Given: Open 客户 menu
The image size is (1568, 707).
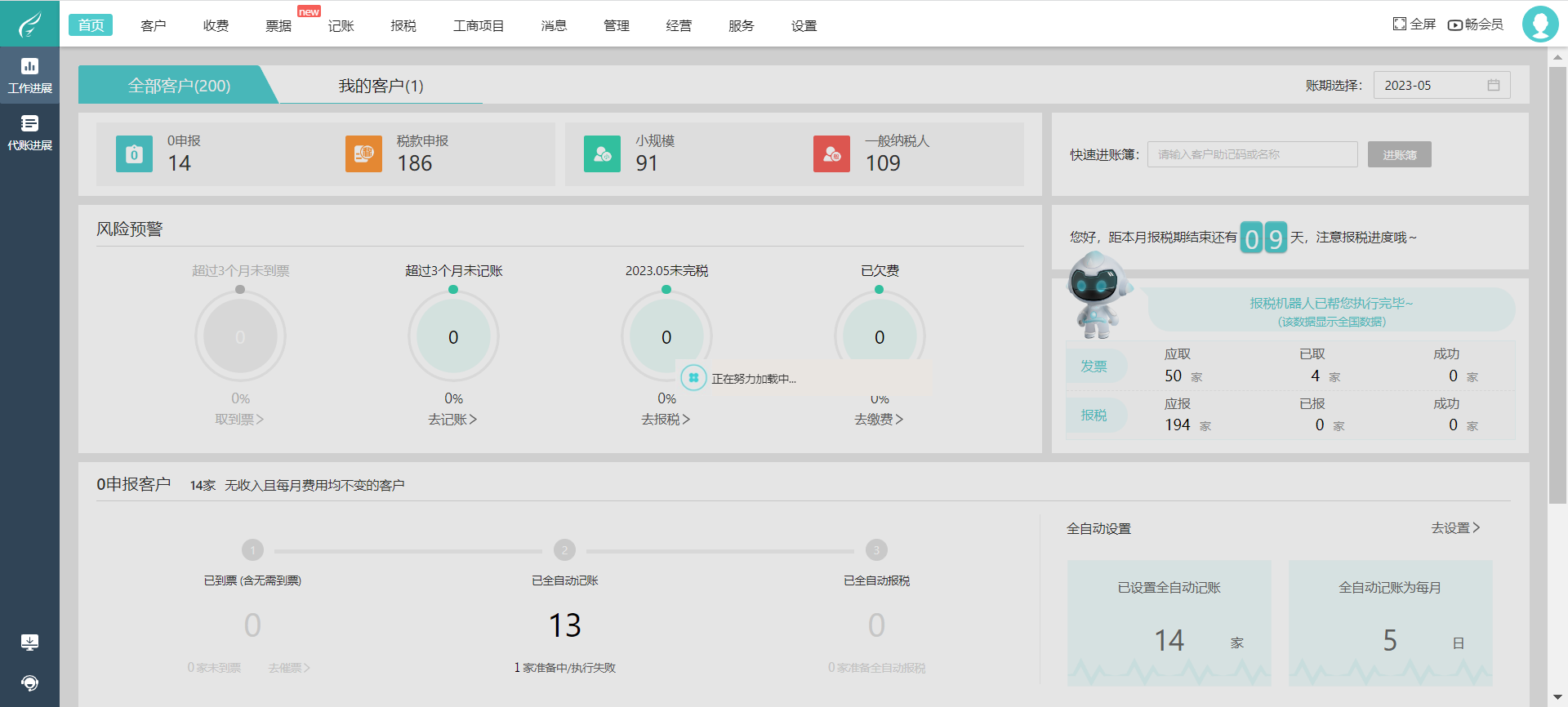Looking at the screenshot, I should tap(153, 25).
